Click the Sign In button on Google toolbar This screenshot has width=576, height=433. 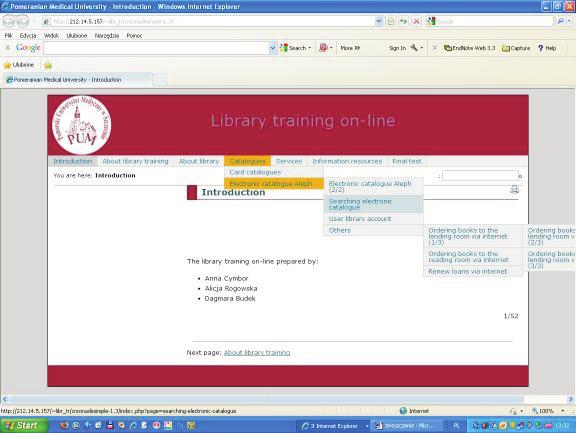(x=397, y=48)
